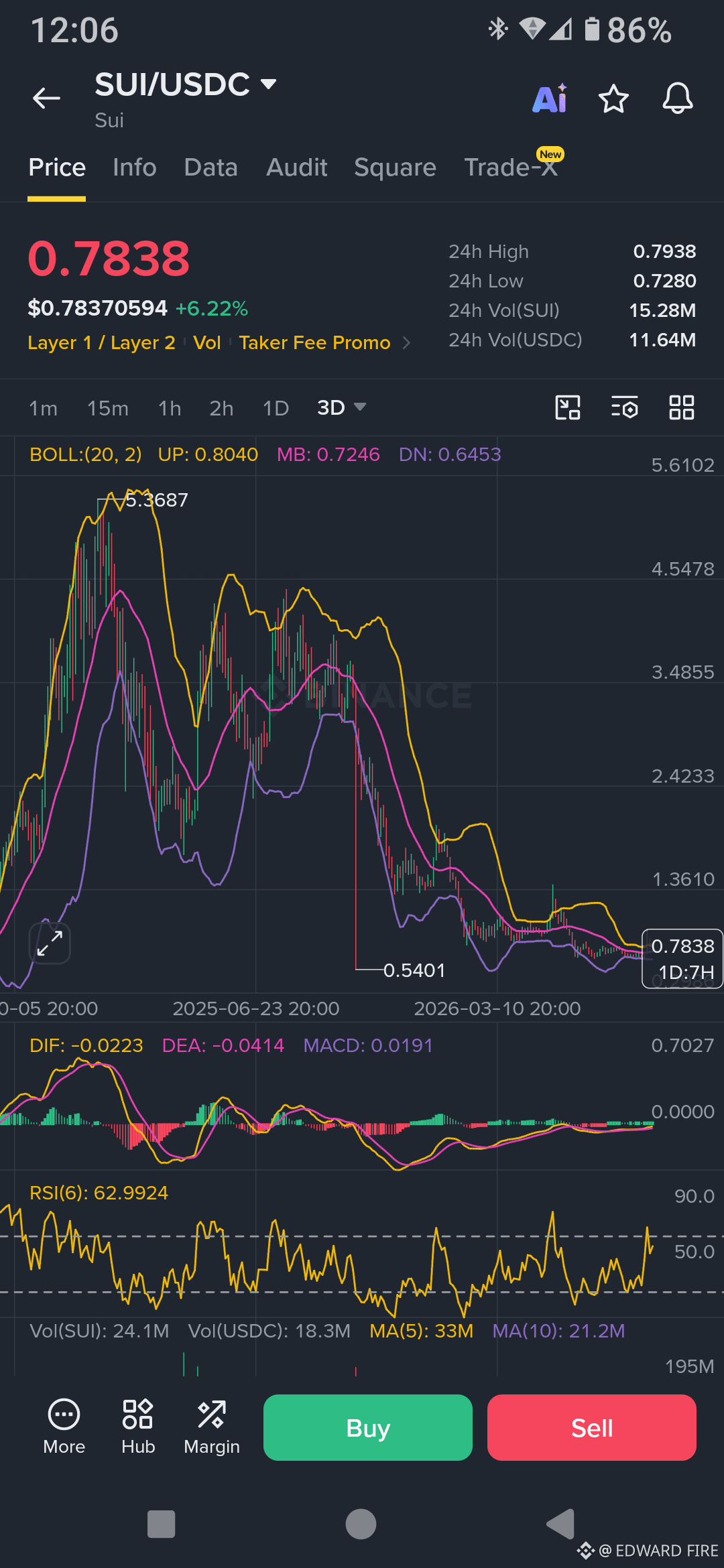Select the 15m chart interval
724x1568 pixels.
click(108, 408)
